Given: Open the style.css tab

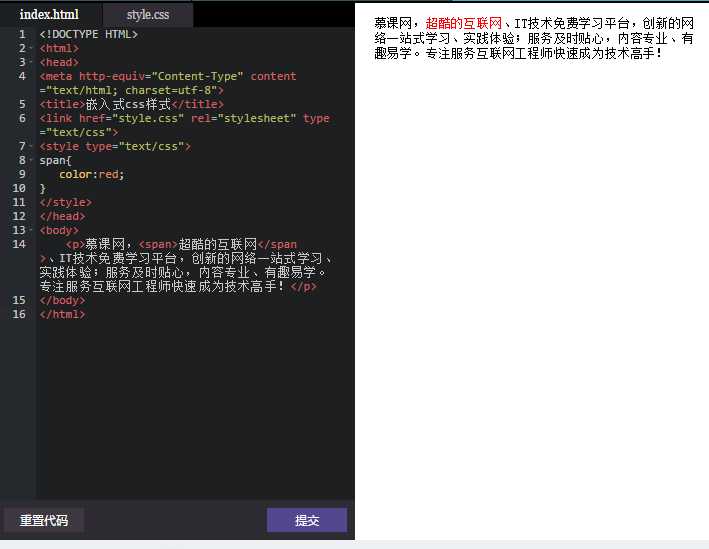Looking at the screenshot, I should pyautogui.click(x=148, y=14).
